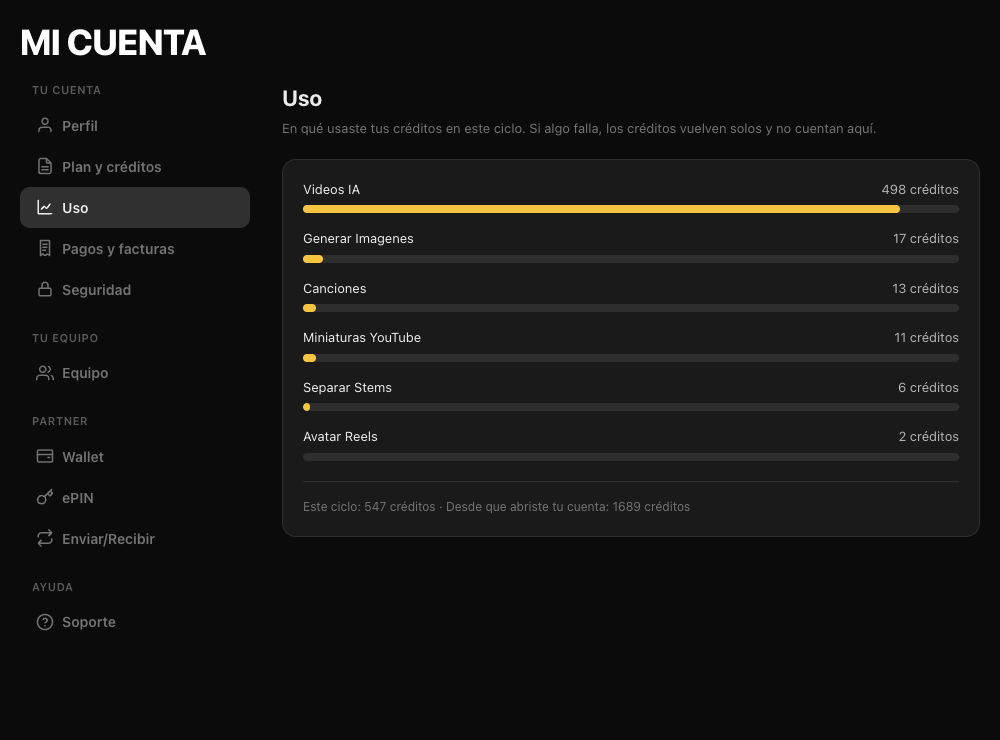Click the Soporte question mark icon
Viewport: 1000px width, 740px height.
(x=45, y=622)
